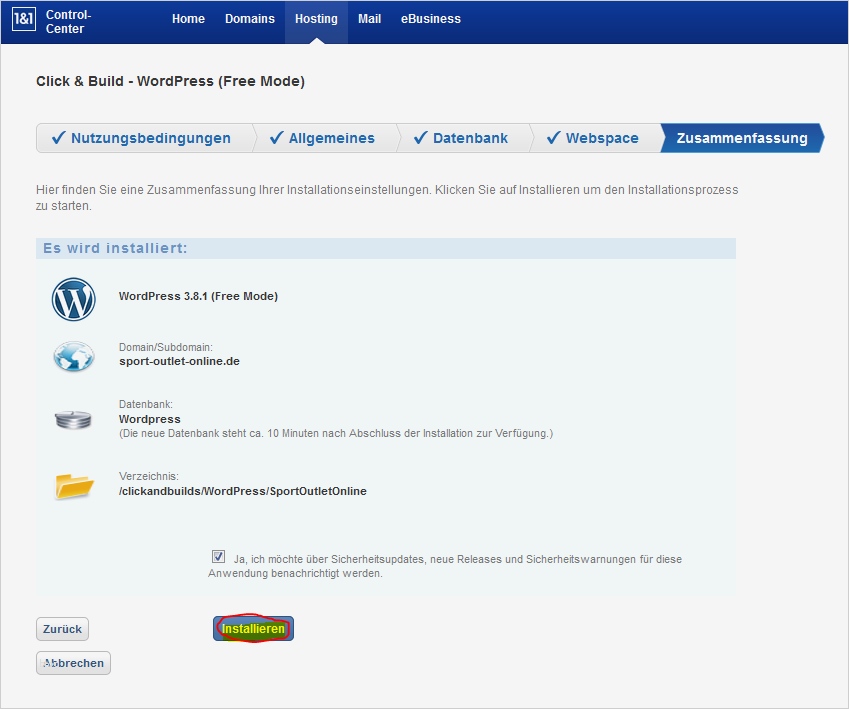Click the Abbrechen button
The image size is (849, 709).
click(73, 663)
